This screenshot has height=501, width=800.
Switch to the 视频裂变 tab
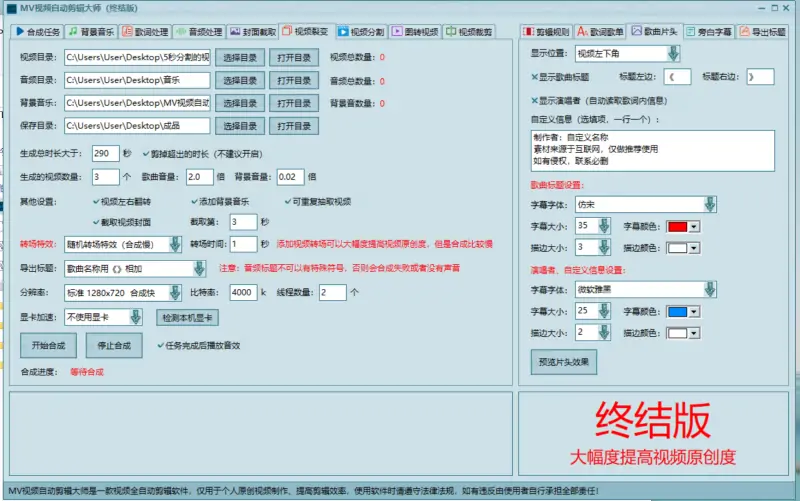pyautogui.click(x=306, y=31)
